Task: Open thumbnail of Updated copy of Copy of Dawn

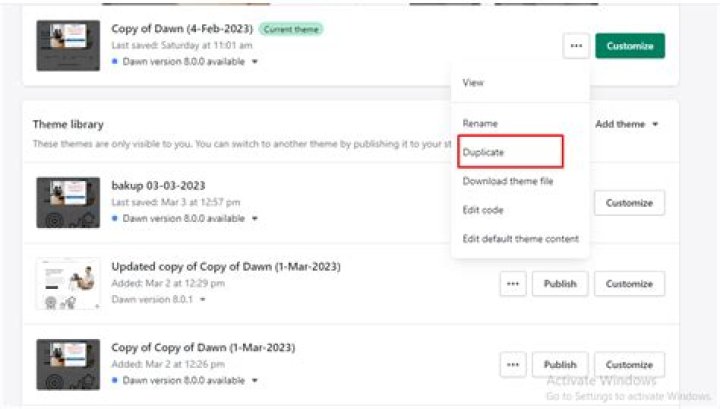Action: [68, 284]
